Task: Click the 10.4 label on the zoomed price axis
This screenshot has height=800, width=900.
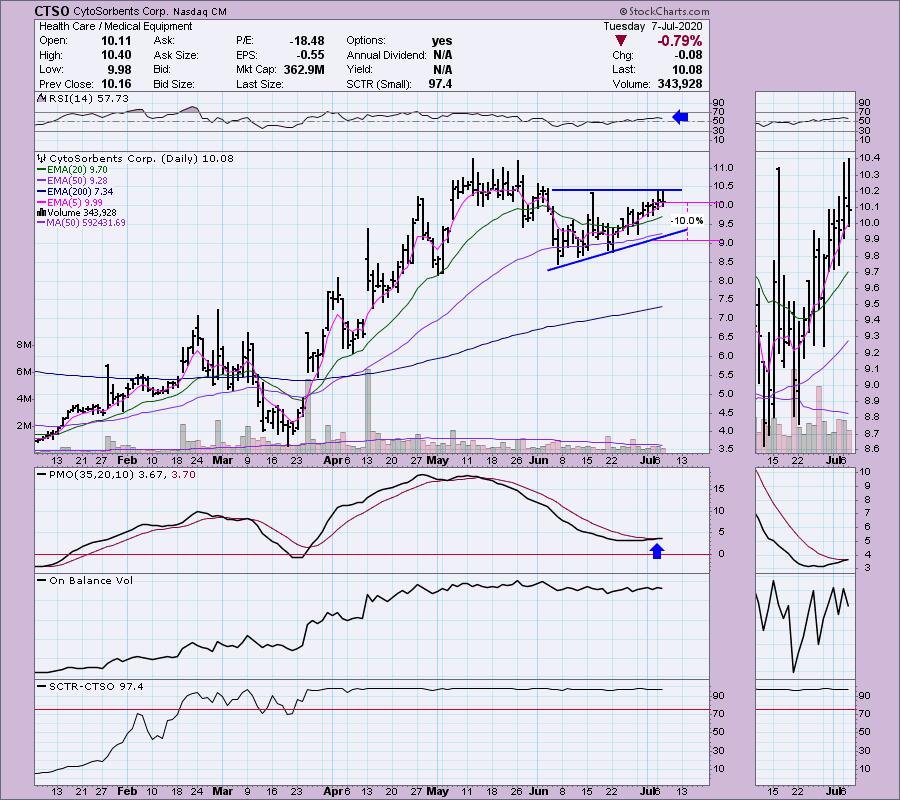Action: click(870, 158)
